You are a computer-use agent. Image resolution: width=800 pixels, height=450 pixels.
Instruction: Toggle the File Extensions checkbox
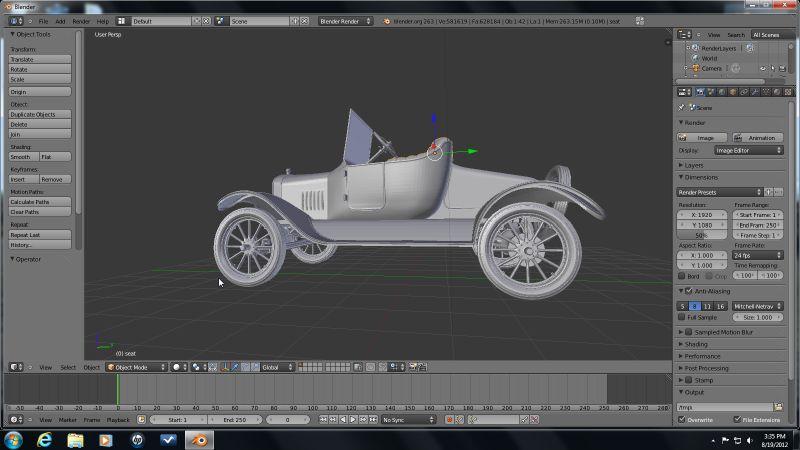[x=737, y=419]
